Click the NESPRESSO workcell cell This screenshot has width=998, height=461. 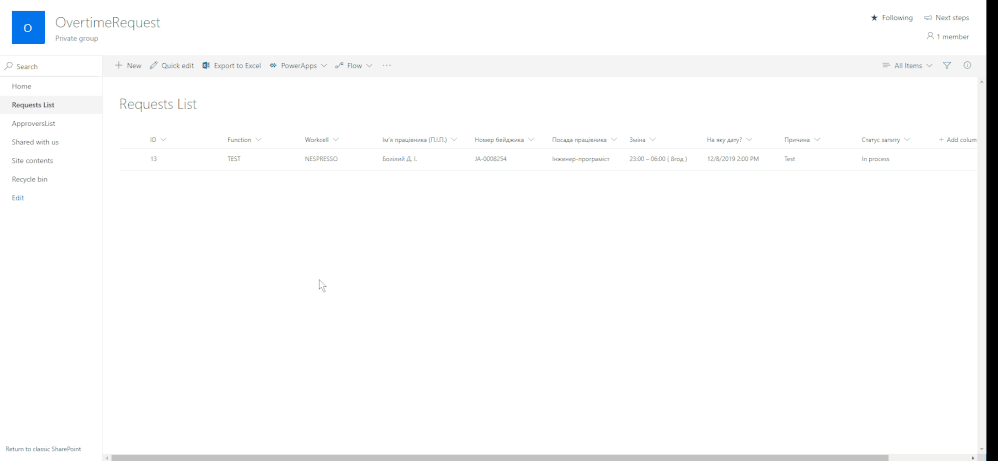(x=321, y=159)
